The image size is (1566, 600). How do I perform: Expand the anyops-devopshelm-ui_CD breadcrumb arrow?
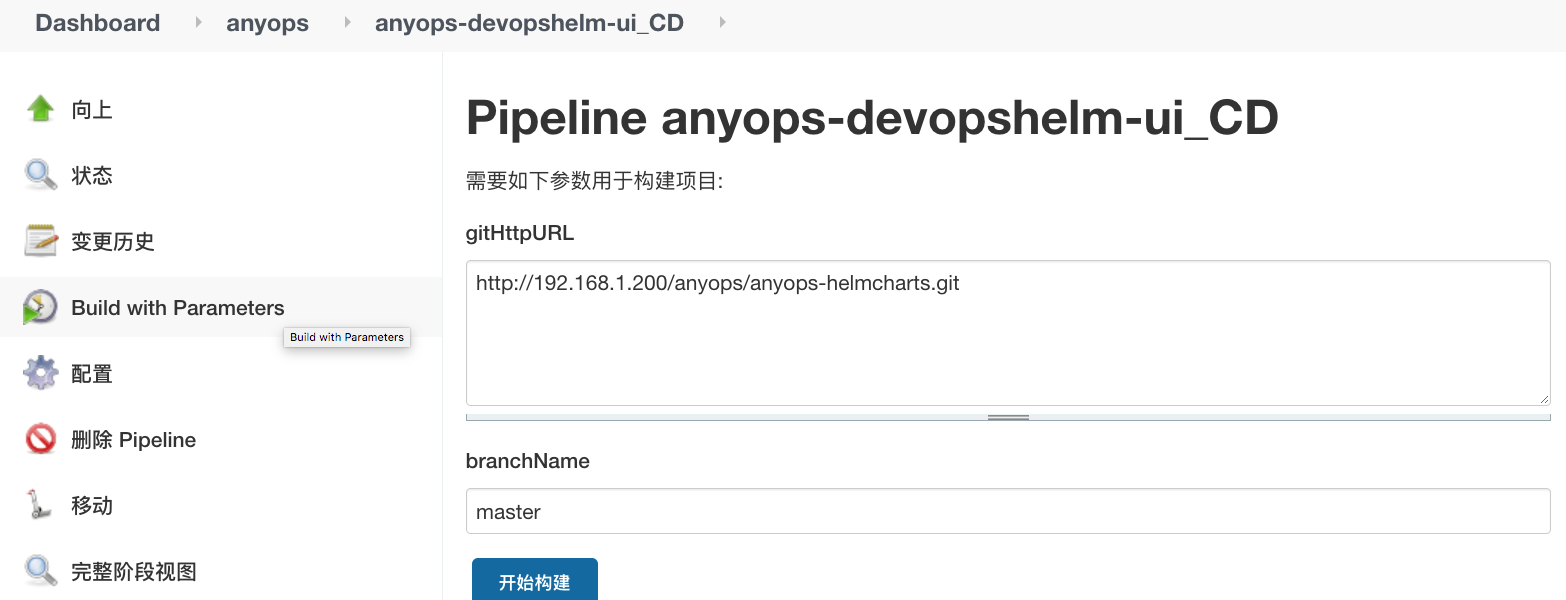point(722,22)
